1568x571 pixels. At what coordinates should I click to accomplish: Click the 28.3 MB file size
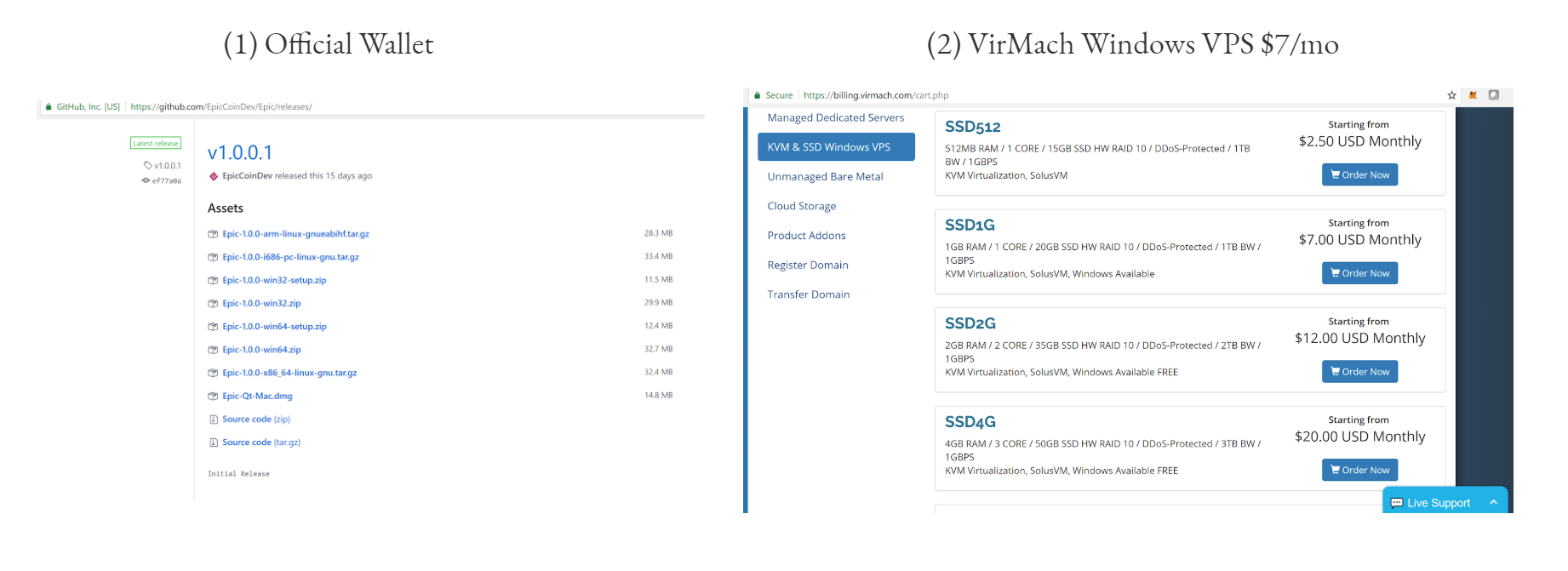point(658,233)
